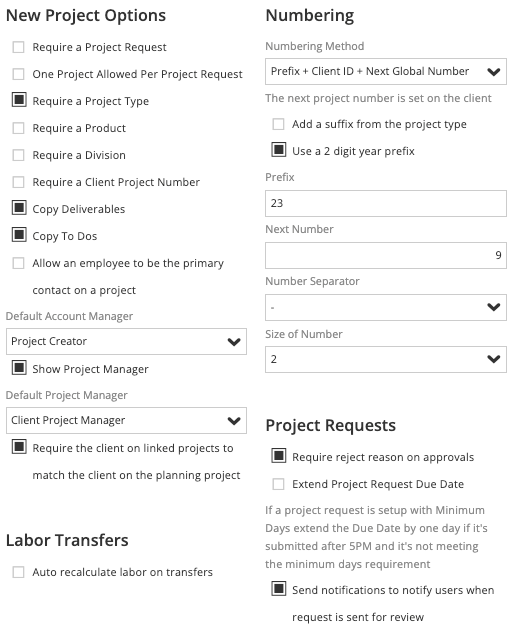The width and height of the screenshot is (517, 626).
Task: Check One Project Allowed Per Project Request
Action: pyautogui.click(x=18, y=74)
